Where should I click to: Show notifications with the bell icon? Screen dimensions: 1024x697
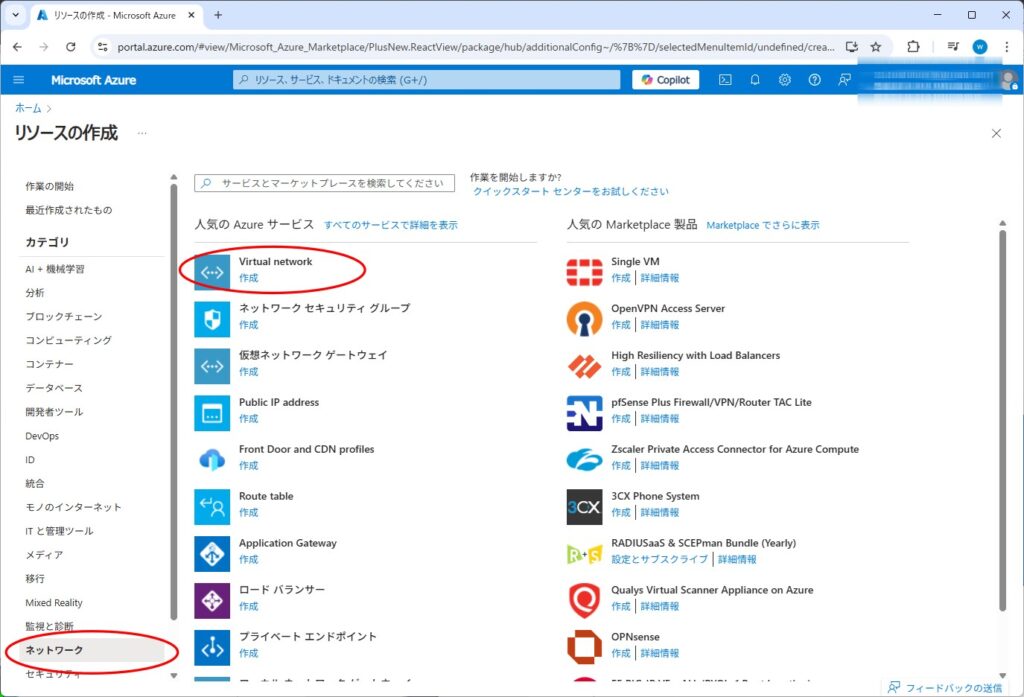[755, 80]
